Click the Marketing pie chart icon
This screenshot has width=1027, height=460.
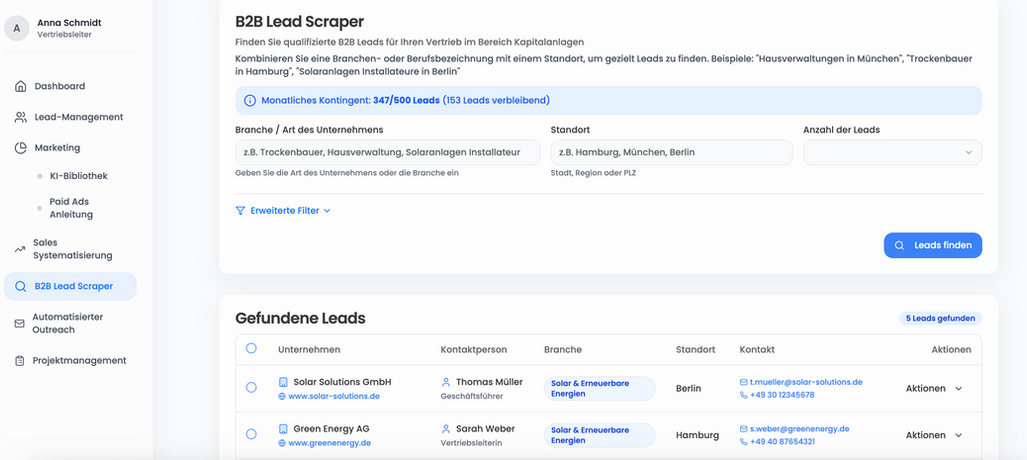[x=21, y=148]
